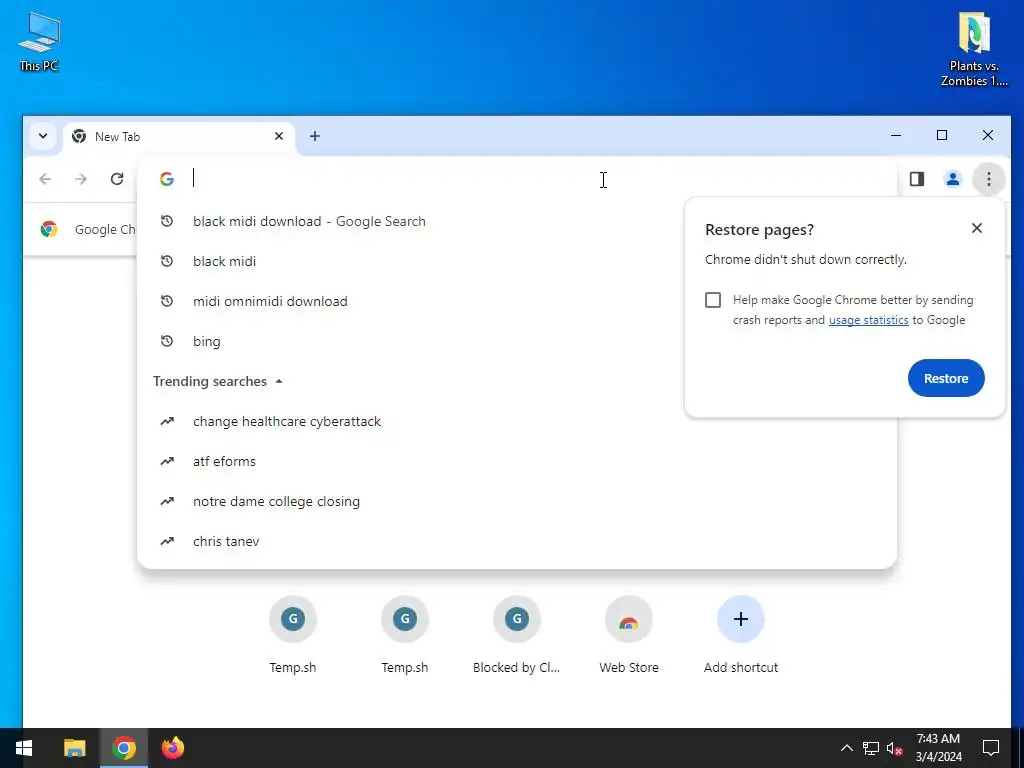The width and height of the screenshot is (1024, 768).
Task: Go back using the back arrow
Action: (x=45, y=178)
